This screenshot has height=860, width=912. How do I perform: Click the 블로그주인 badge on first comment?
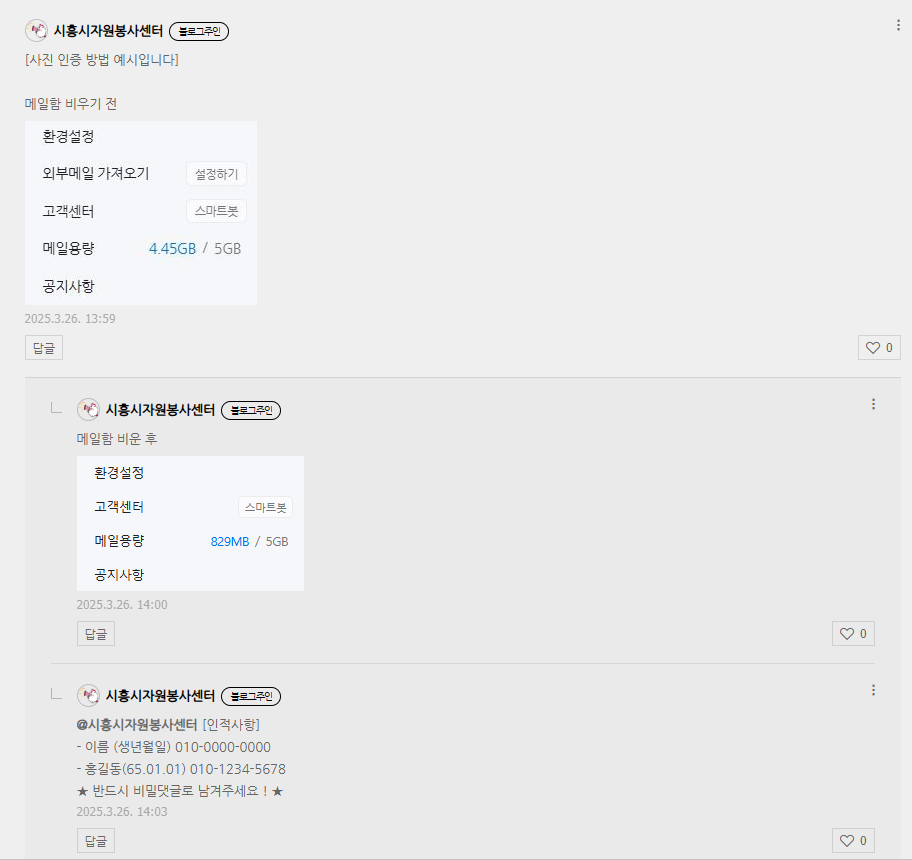click(199, 31)
